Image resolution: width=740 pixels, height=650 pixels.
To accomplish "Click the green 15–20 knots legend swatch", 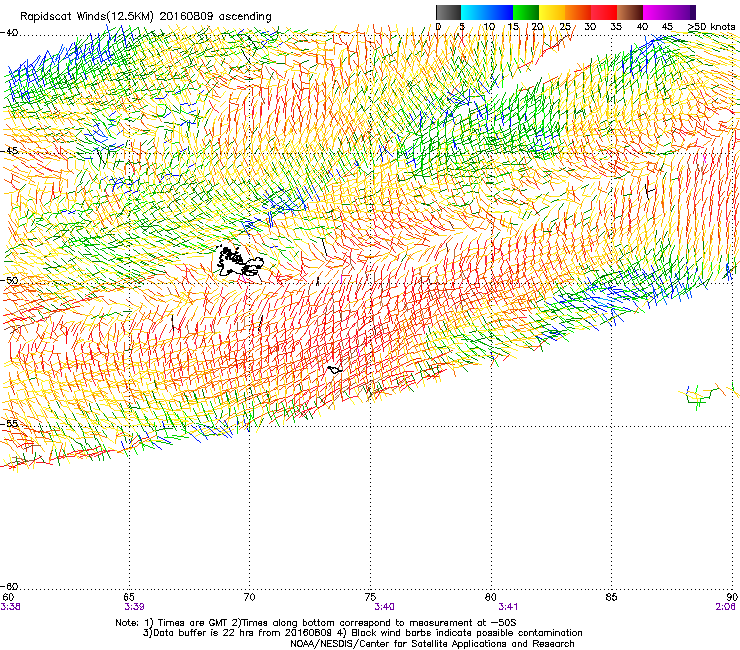I will click(526, 12).
